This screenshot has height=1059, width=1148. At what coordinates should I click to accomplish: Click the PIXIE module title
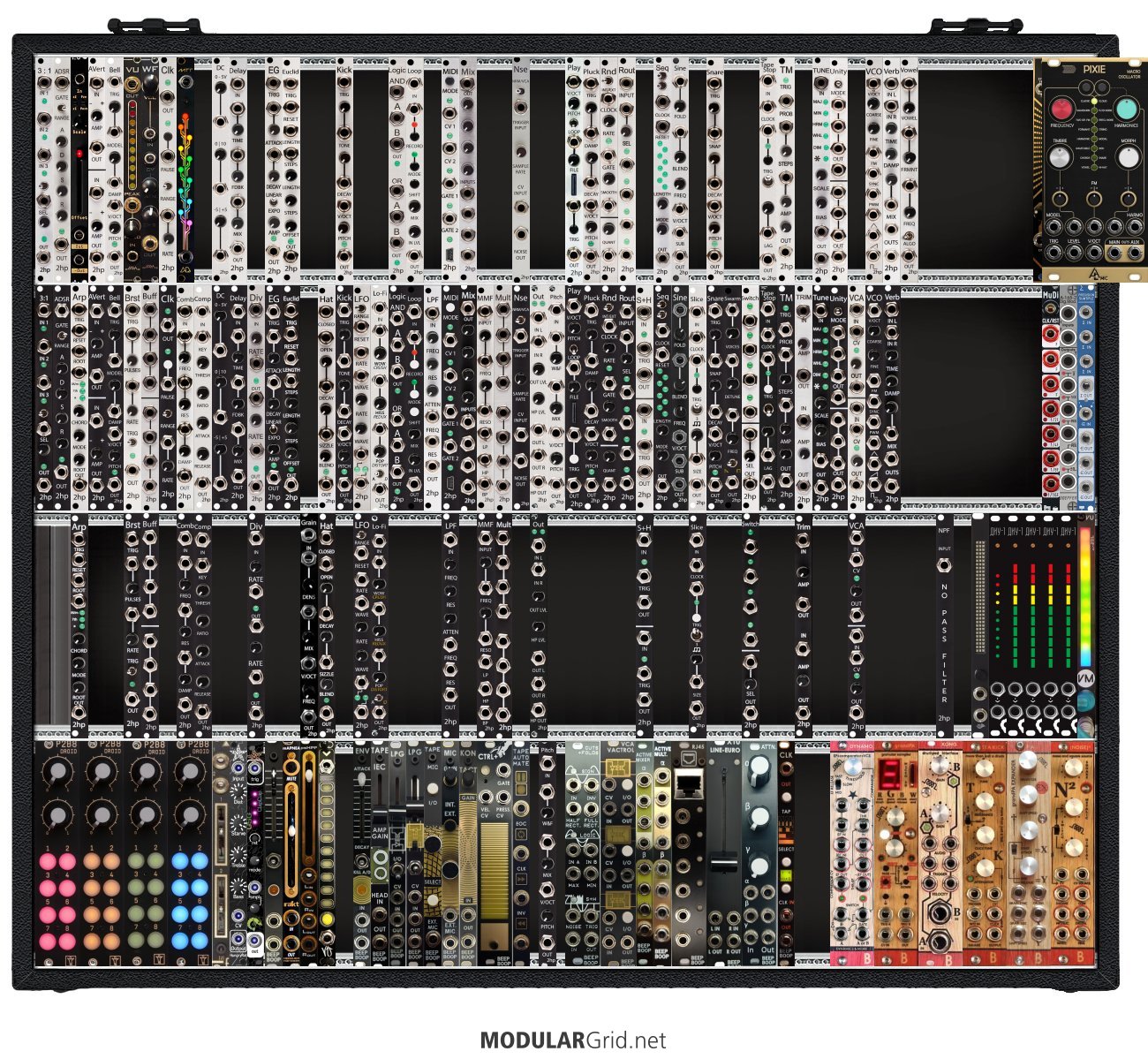[1094, 70]
